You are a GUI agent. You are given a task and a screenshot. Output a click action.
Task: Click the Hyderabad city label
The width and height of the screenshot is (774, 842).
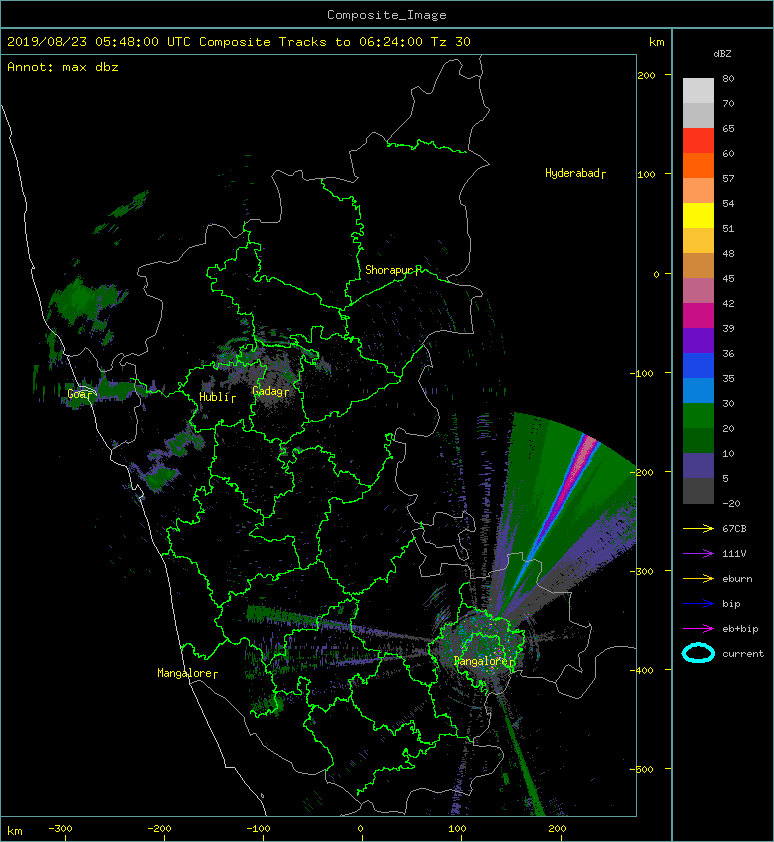tap(573, 173)
